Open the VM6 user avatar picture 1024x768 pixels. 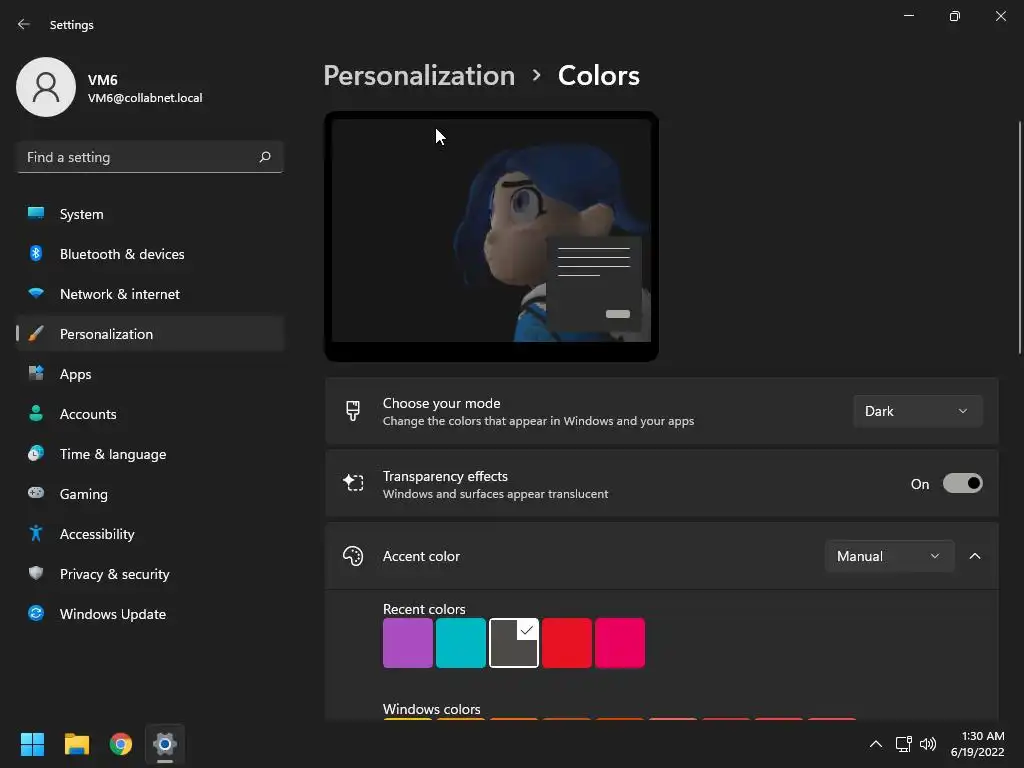[x=46, y=87]
